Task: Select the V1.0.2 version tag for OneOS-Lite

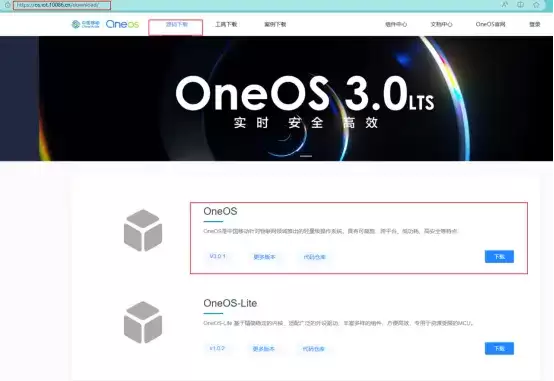Action: point(217,348)
